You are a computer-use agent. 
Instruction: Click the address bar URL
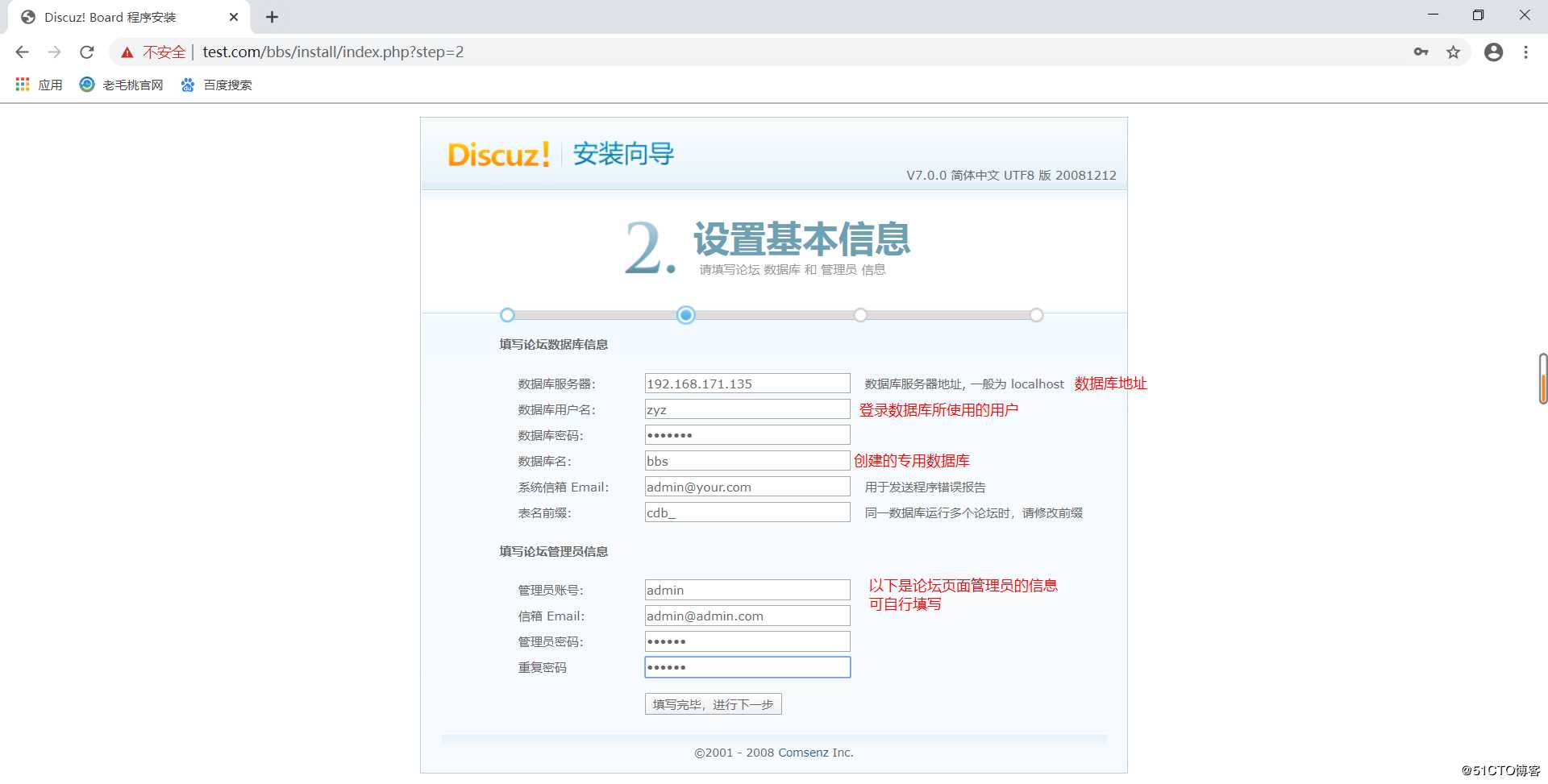333,52
